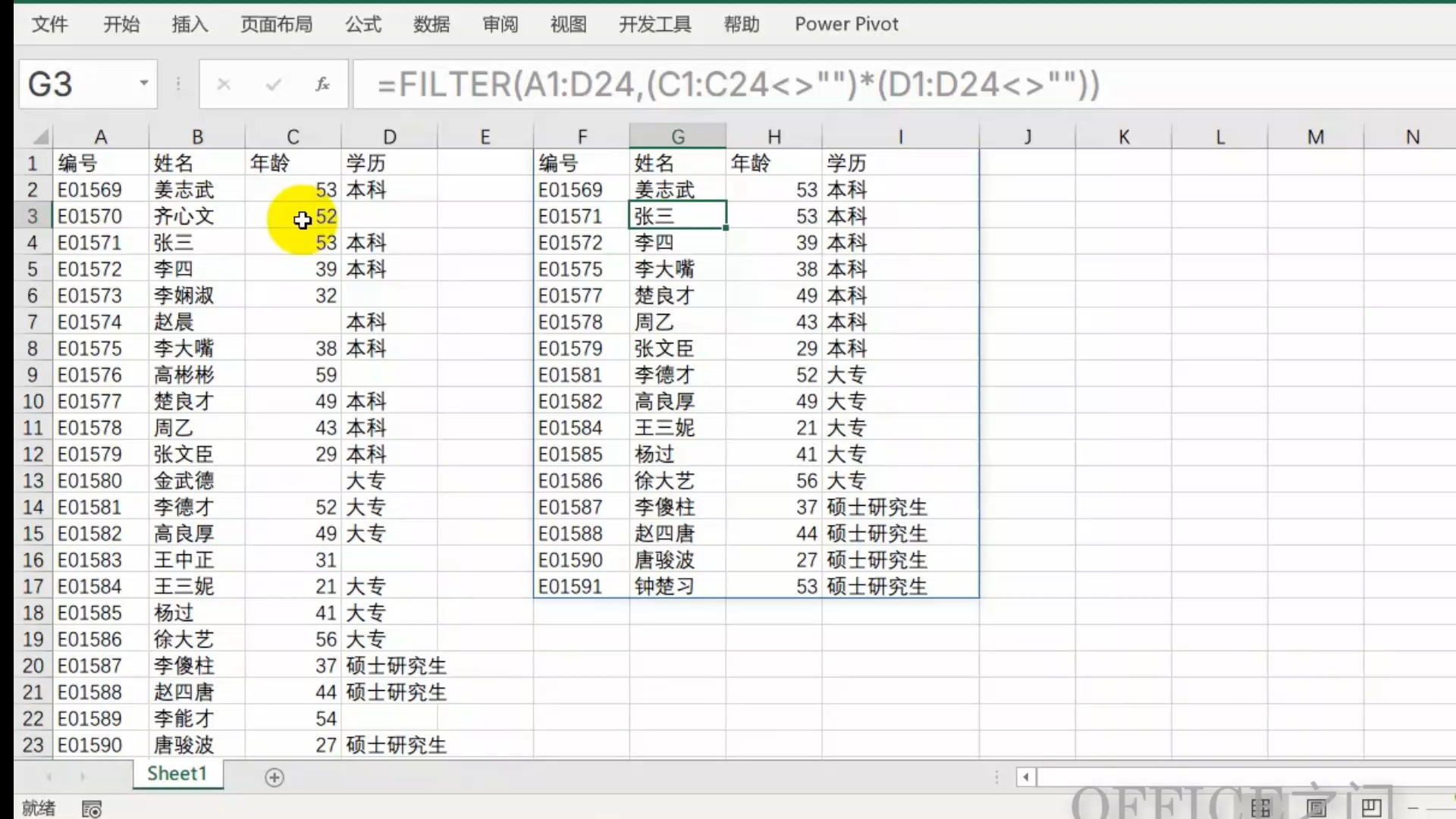Open the 公式 ribbon tab

[x=363, y=24]
